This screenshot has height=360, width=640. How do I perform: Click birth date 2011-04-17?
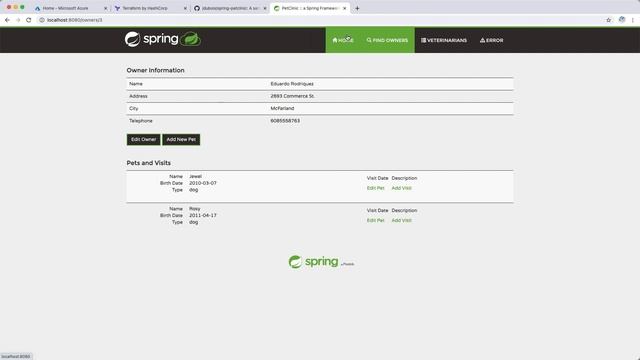(x=202, y=215)
